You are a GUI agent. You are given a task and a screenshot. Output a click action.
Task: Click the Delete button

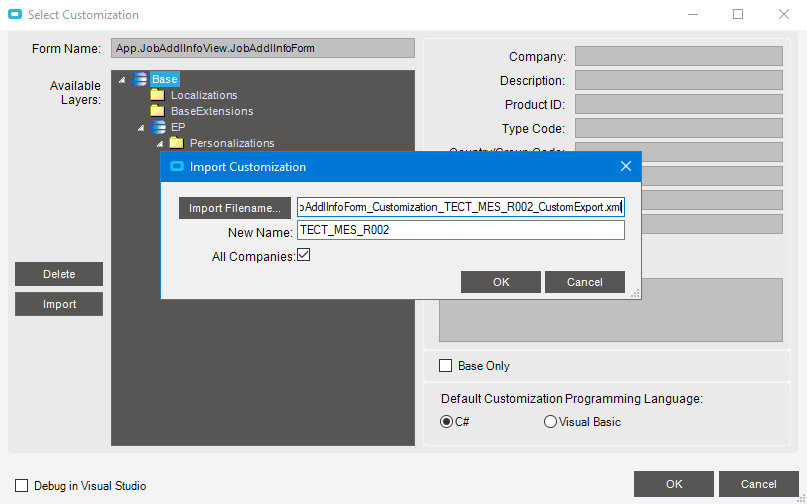tap(59, 274)
